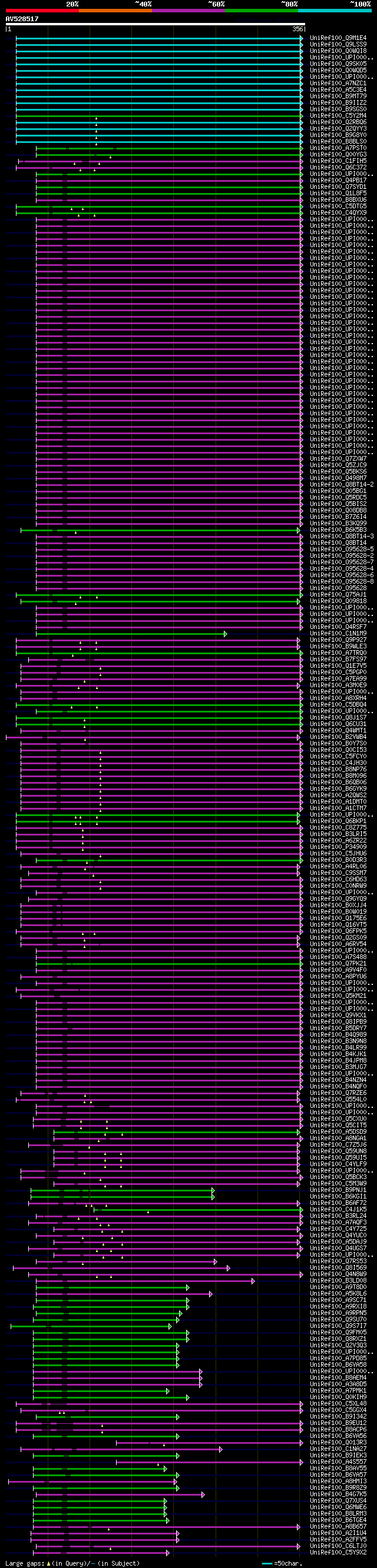Screen dimensions: 377x1568
Task: Open hit UniRef100_Q9SK05
Action: pos(338,64)
